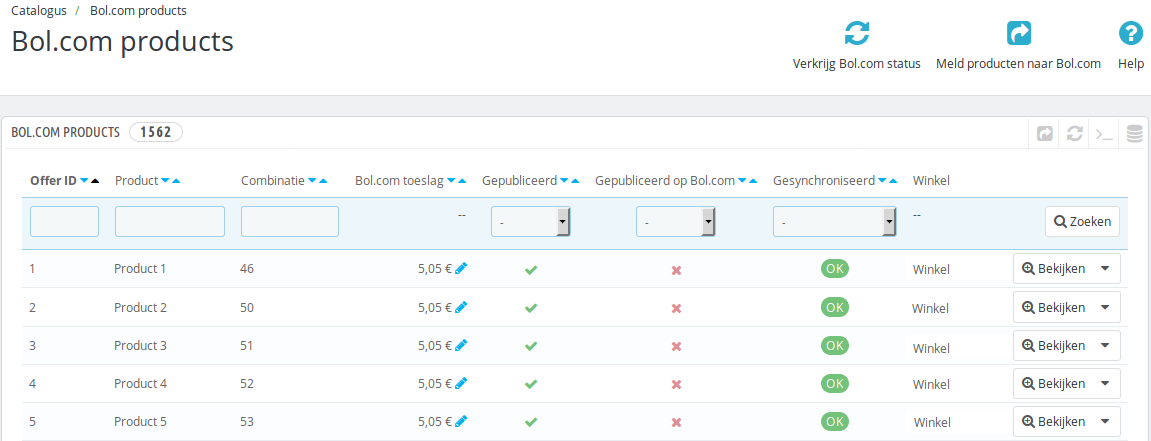
Task: Toggle Gepubliceerd checkmark for Product 5
Action: point(531,422)
